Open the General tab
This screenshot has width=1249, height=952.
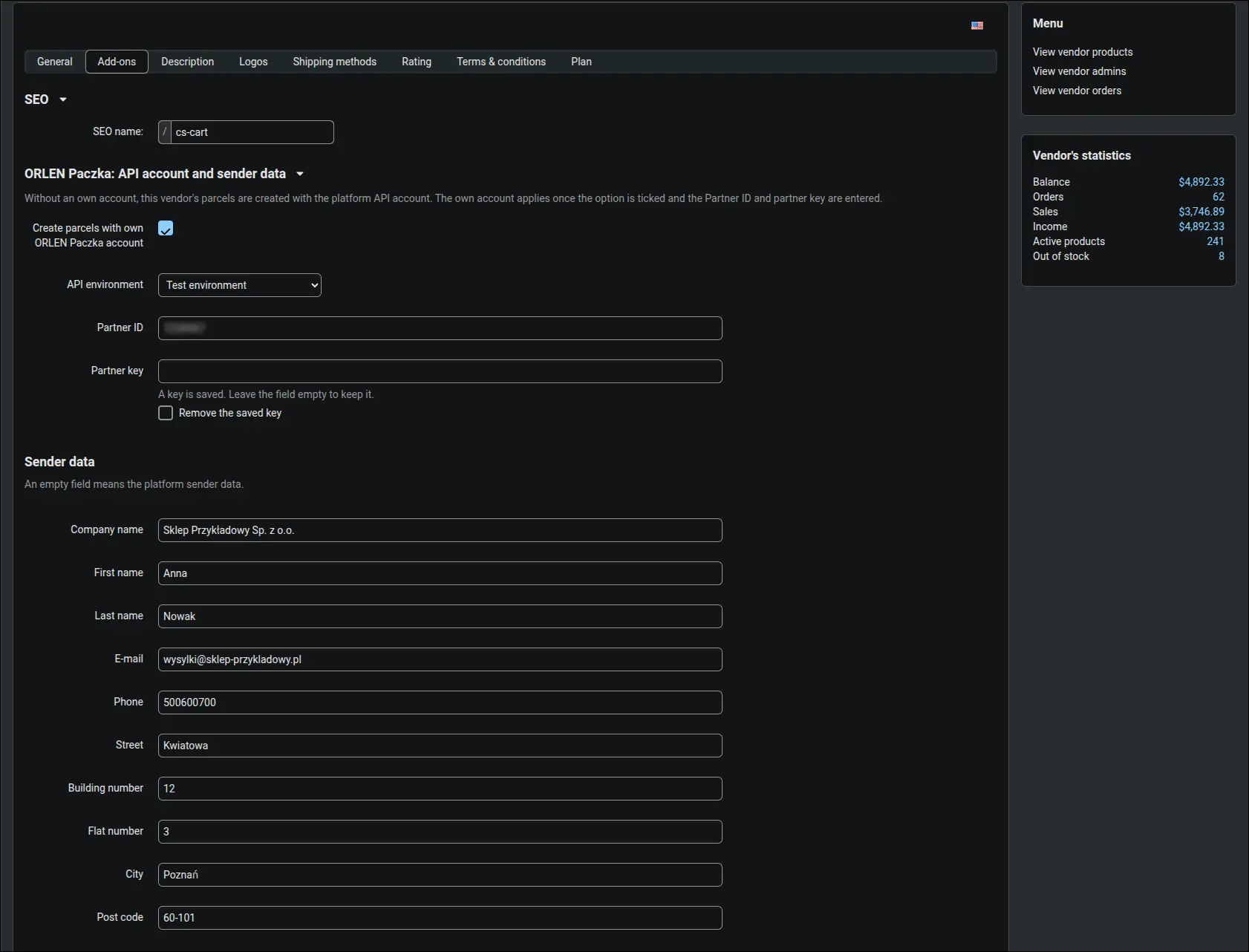tap(55, 62)
